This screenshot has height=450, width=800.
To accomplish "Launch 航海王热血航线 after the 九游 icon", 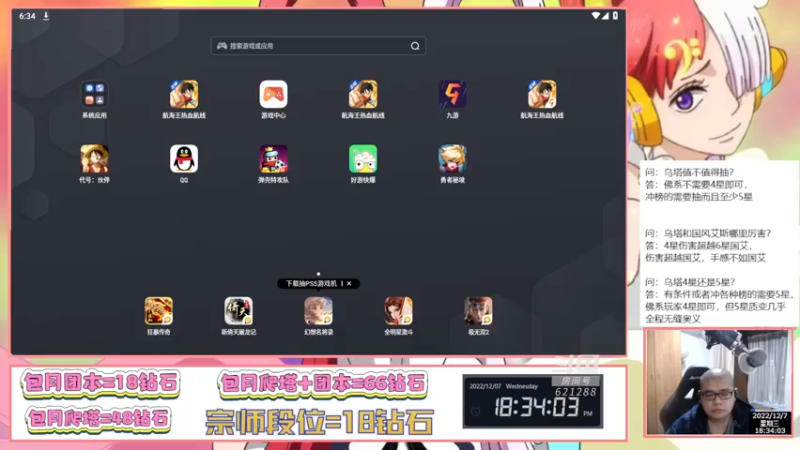I will pyautogui.click(x=542, y=95).
